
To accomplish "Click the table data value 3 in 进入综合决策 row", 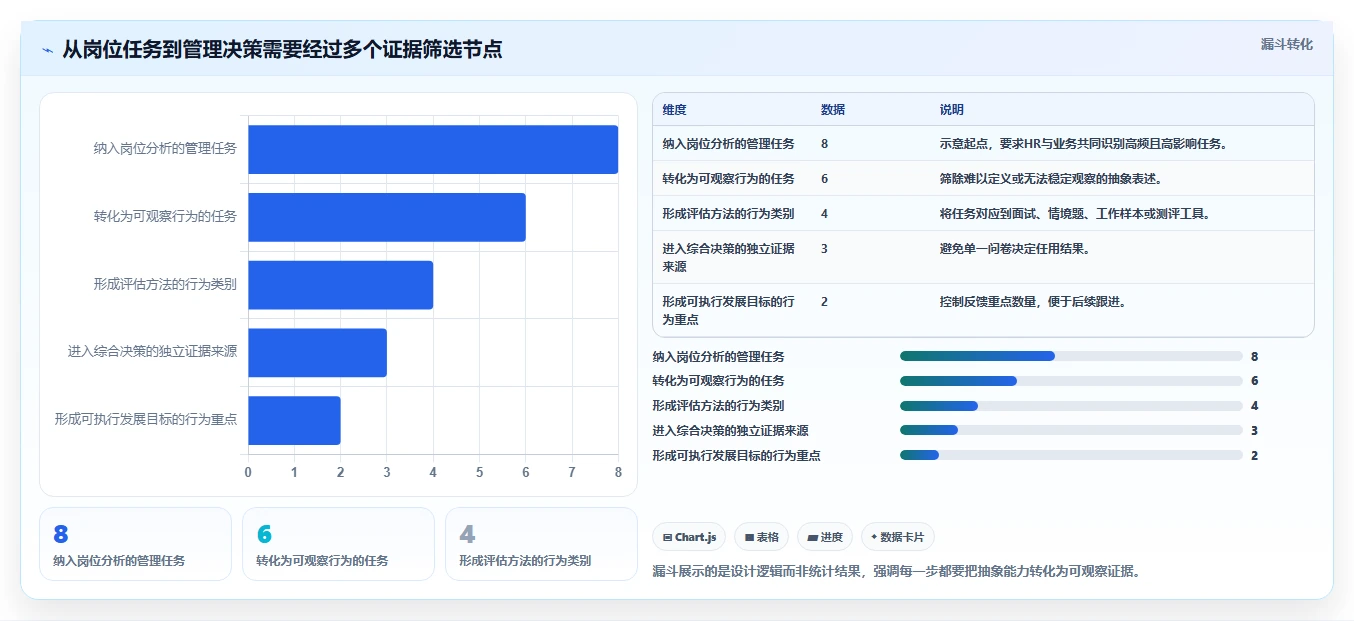I will point(824,249).
